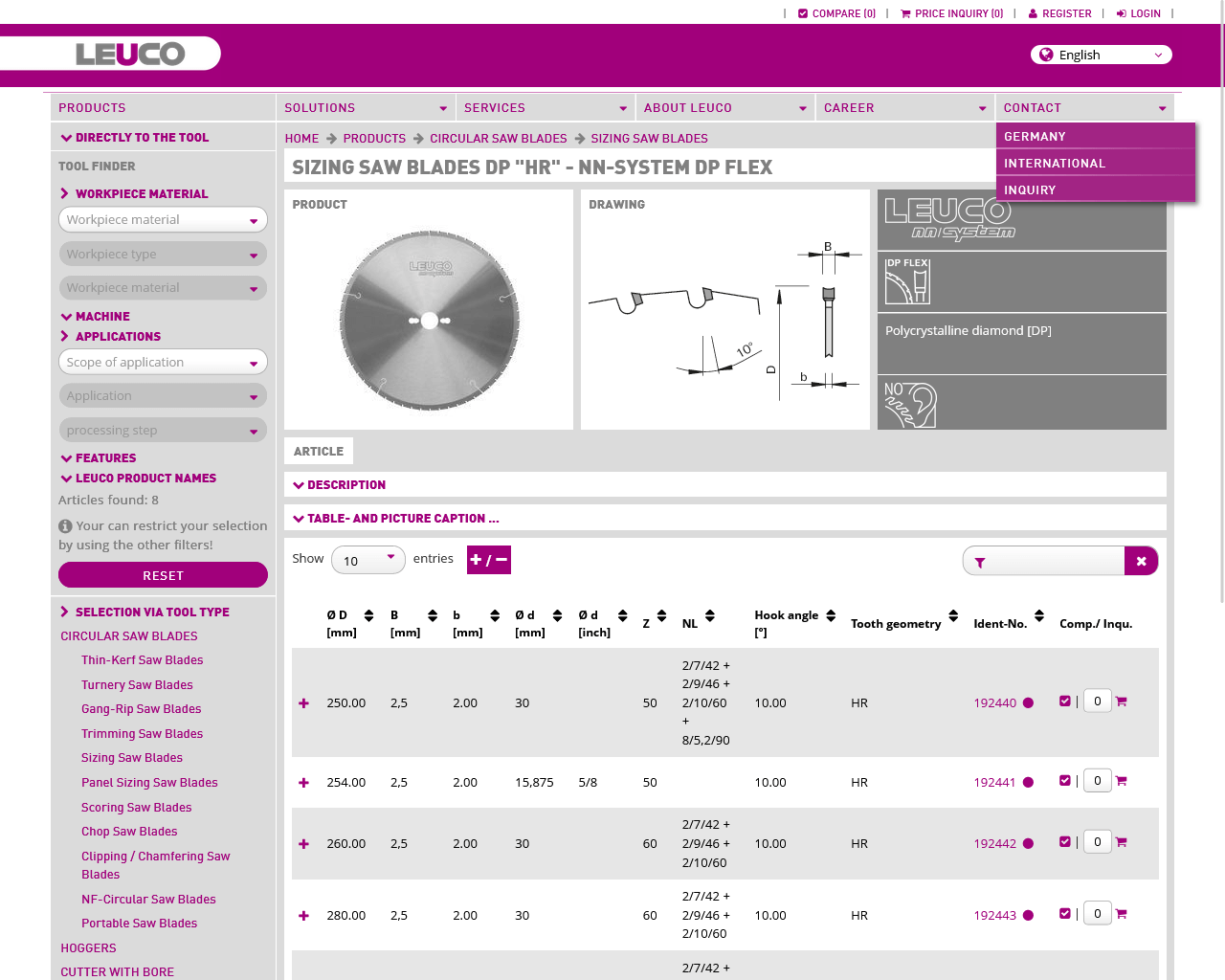Image resolution: width=1225 pixels, height=980 pixels.
Task: Click availability dot next to 192442
Action: [x=1028, y=844]
